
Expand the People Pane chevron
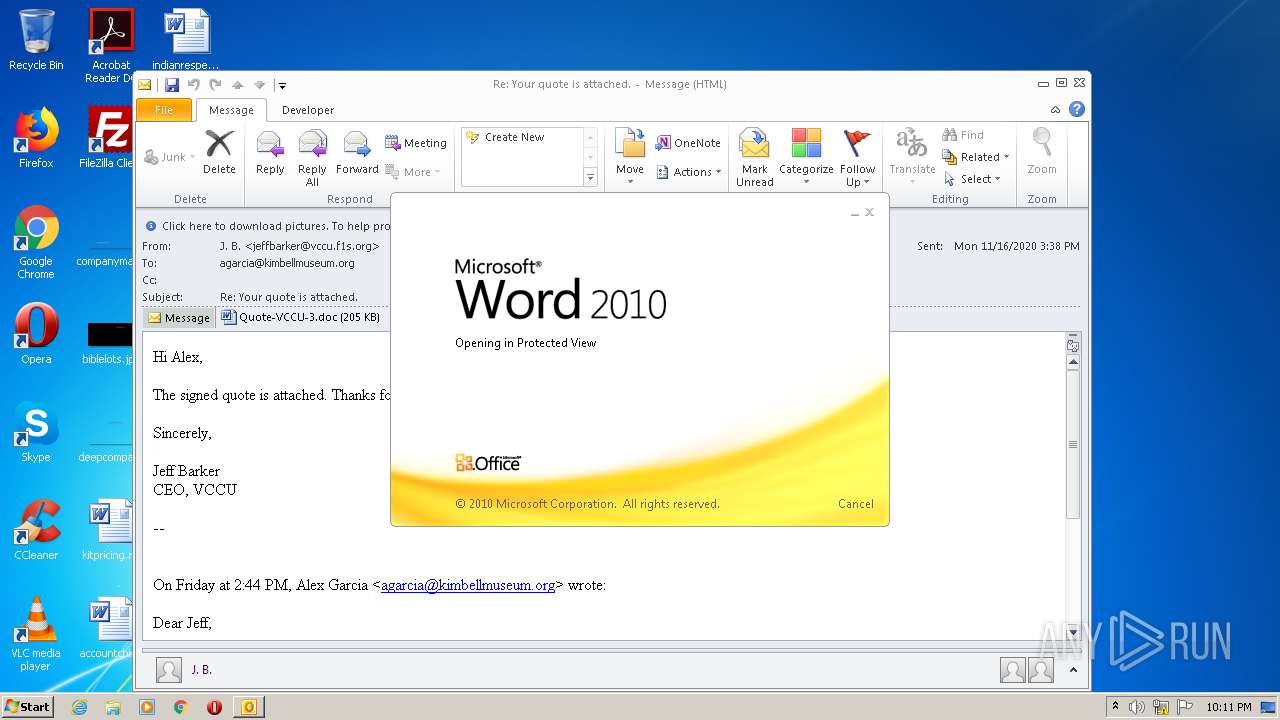(x=1073, y=670)
